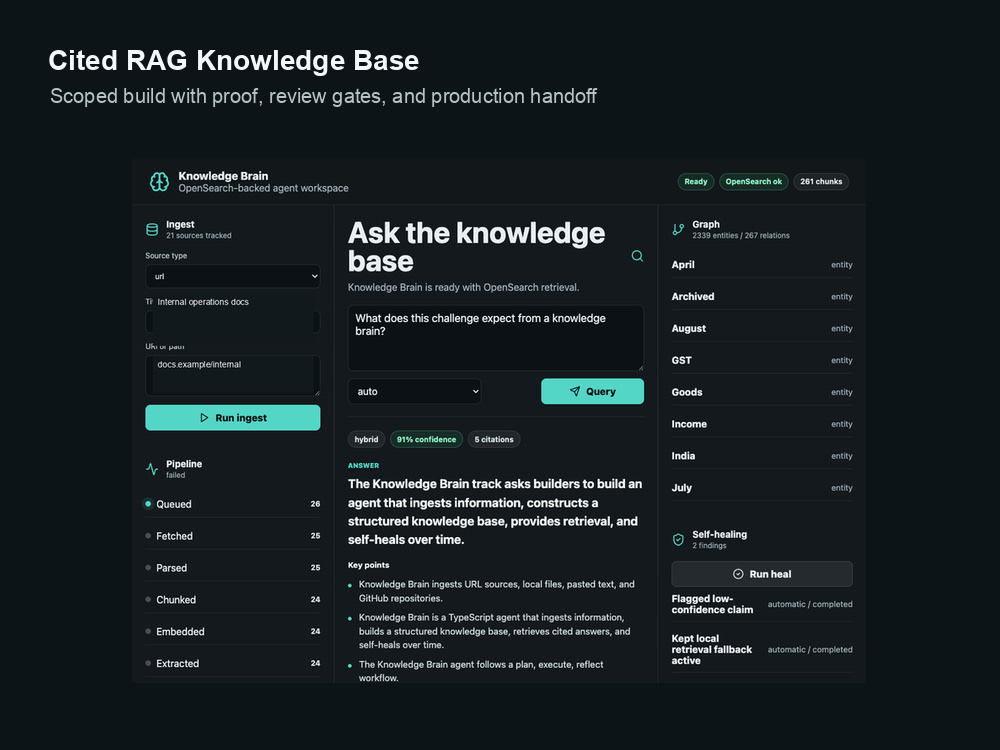Select the April entity row
The height and width of the screenshot is (750, 1000).
coord(761,265)
